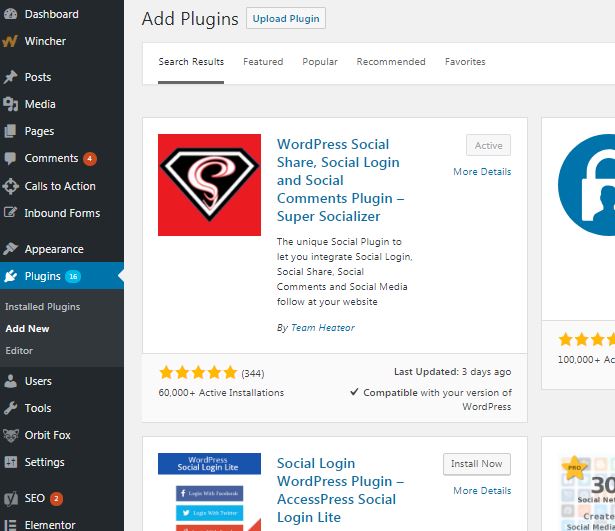Select the Add New submenu item
Screen dimensions: 615x531
27,329
